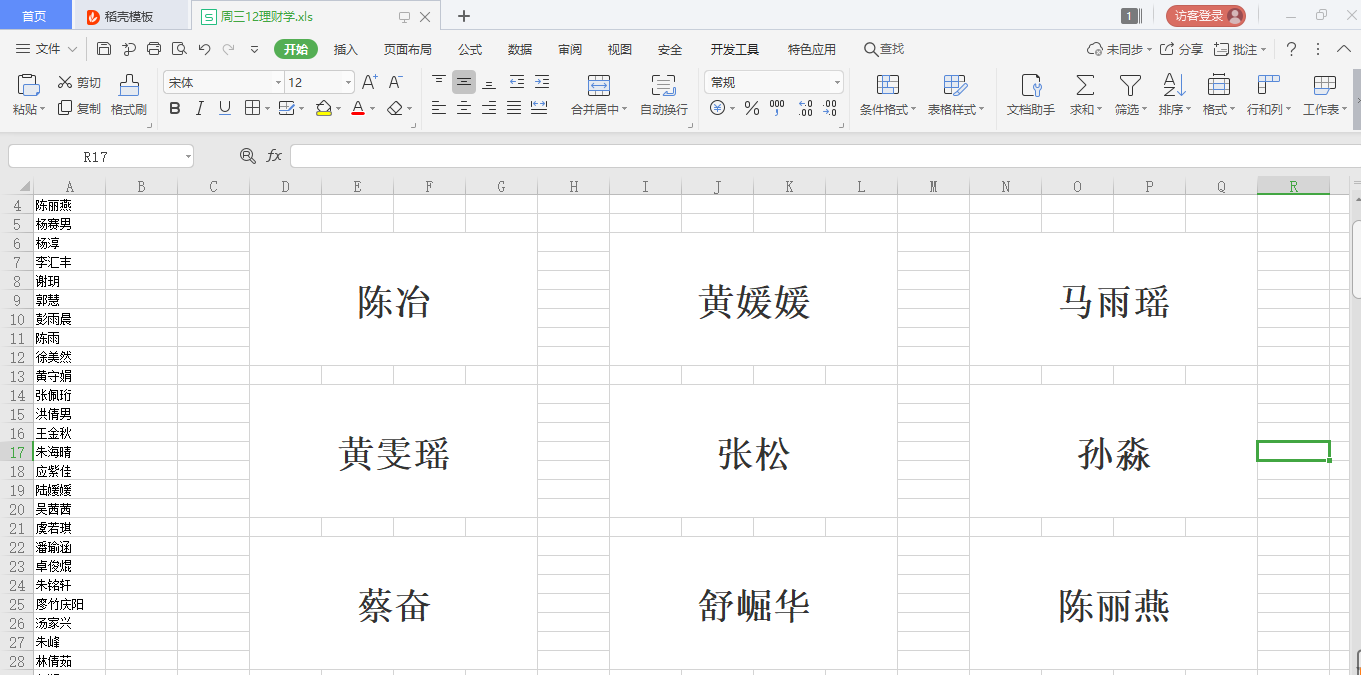Click the Filter (筛选) funnel icon
The height and width of the screenshot is (675, 1361).
click(x=1130, y=85)
